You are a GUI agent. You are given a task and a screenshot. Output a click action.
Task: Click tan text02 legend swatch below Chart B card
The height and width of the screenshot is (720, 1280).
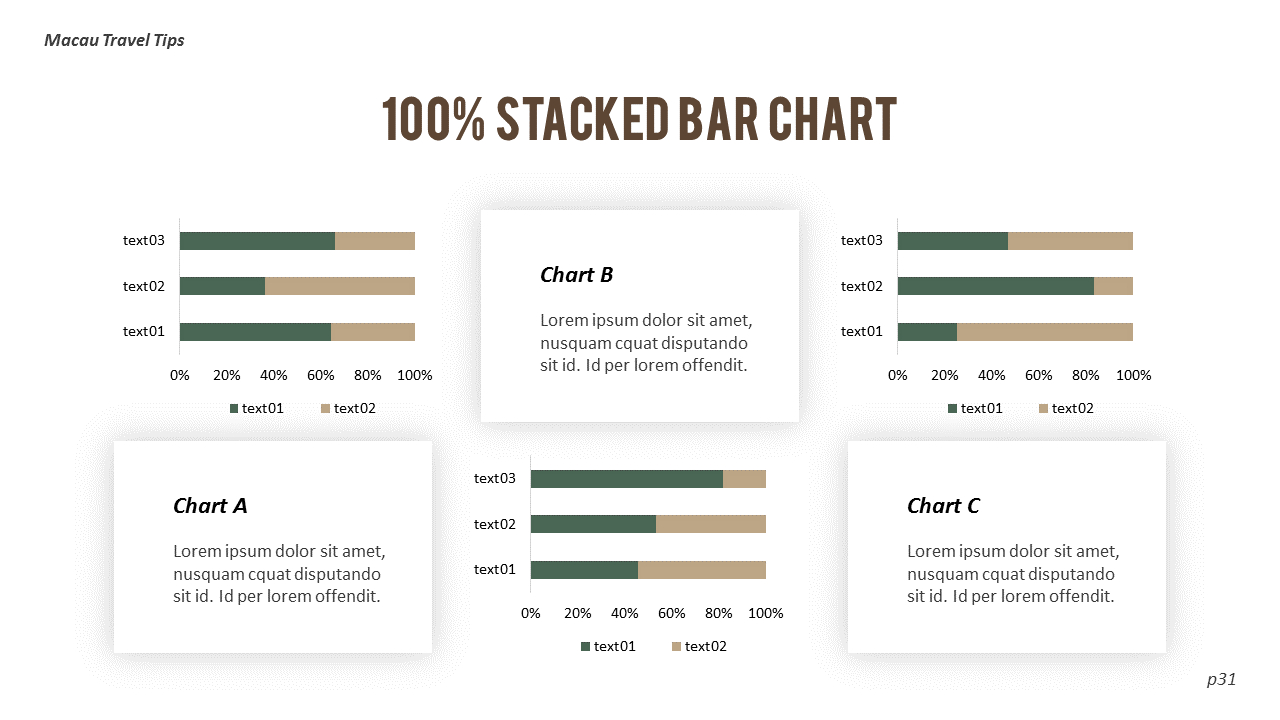pos(677,647)
